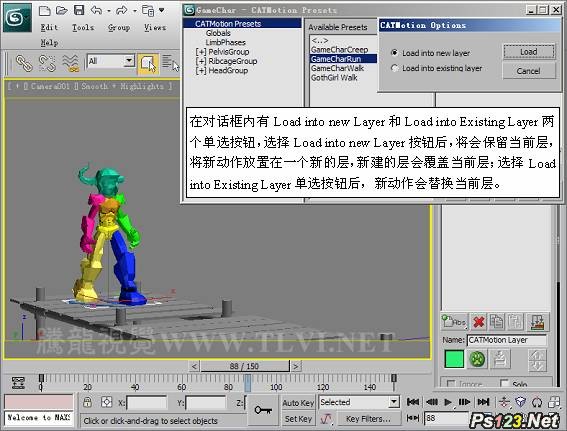Save the scene with the floppy icon

tap(79, 10)
